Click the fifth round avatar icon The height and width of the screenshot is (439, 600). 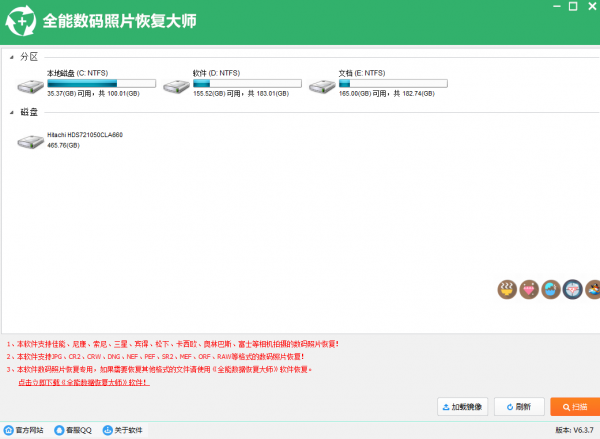[592, 289]
